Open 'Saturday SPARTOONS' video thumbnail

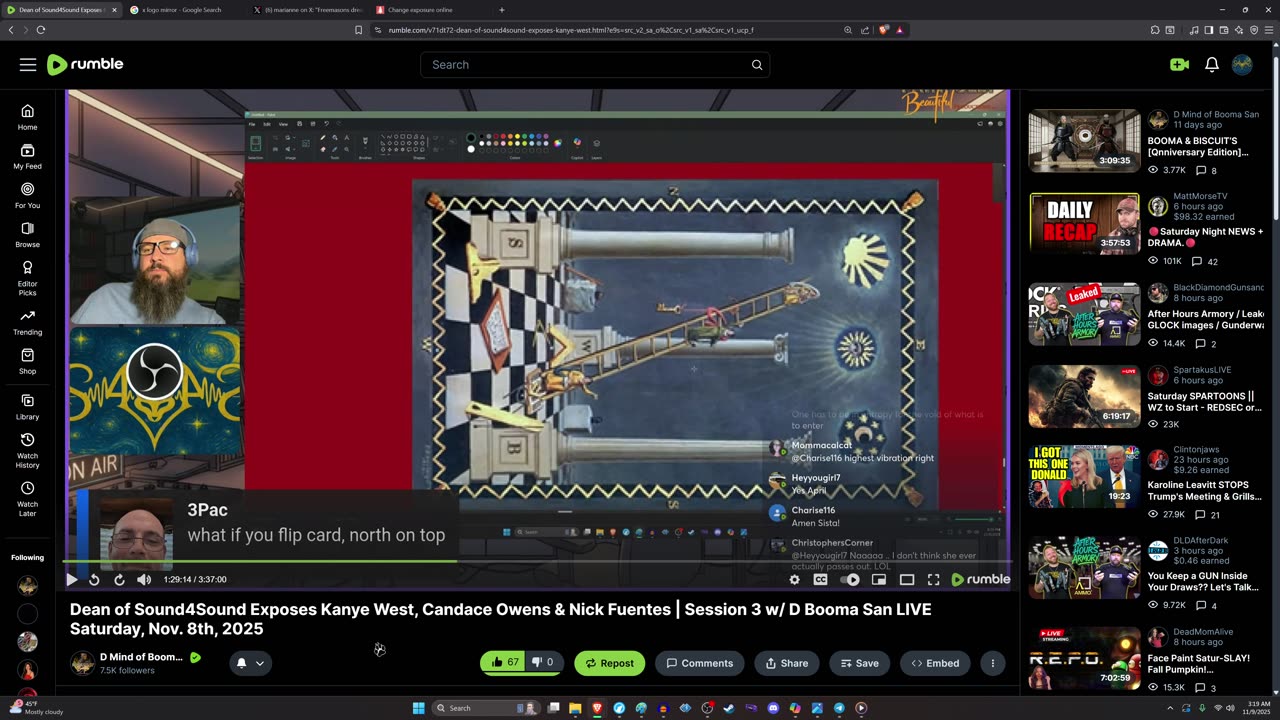1084,397
